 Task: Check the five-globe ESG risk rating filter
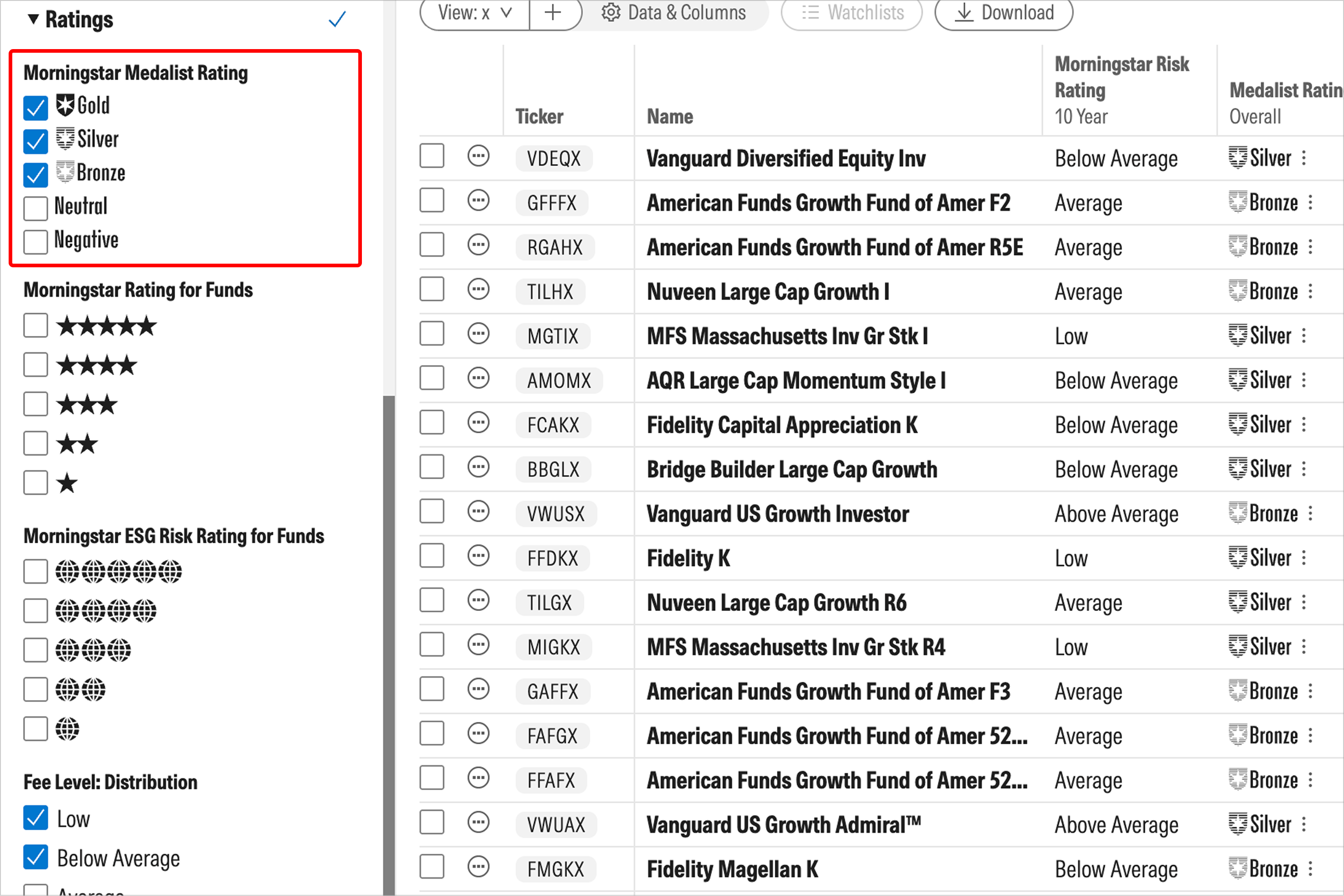[x=35, y=571]
